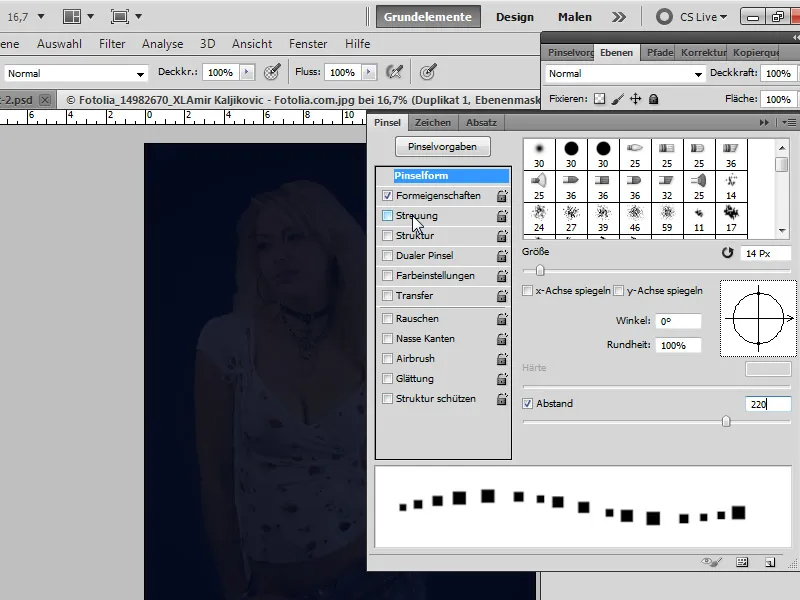Switch to the Pfade tab
Image resolution: width=800 pixels, height=600 pixels.
tap(660, 53)
